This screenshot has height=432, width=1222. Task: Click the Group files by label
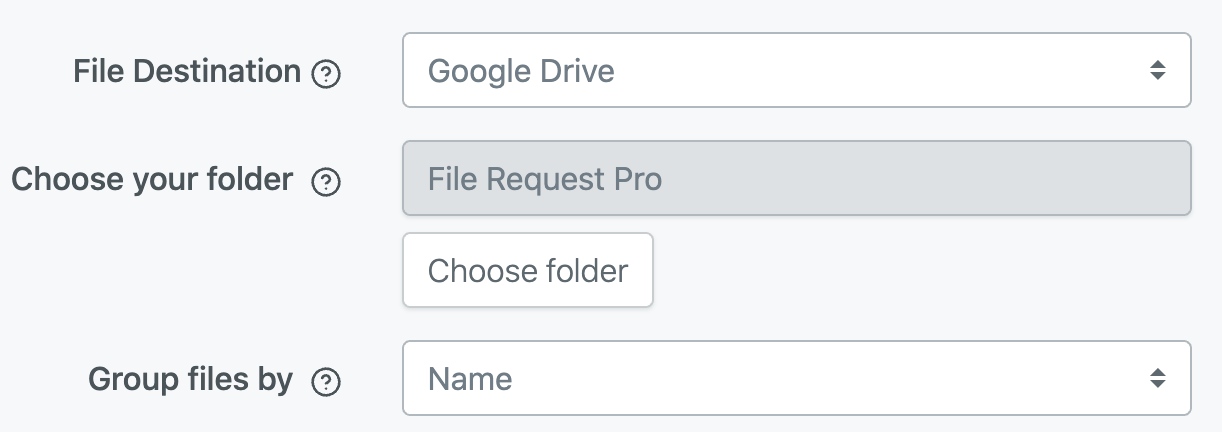coord(191,379)
